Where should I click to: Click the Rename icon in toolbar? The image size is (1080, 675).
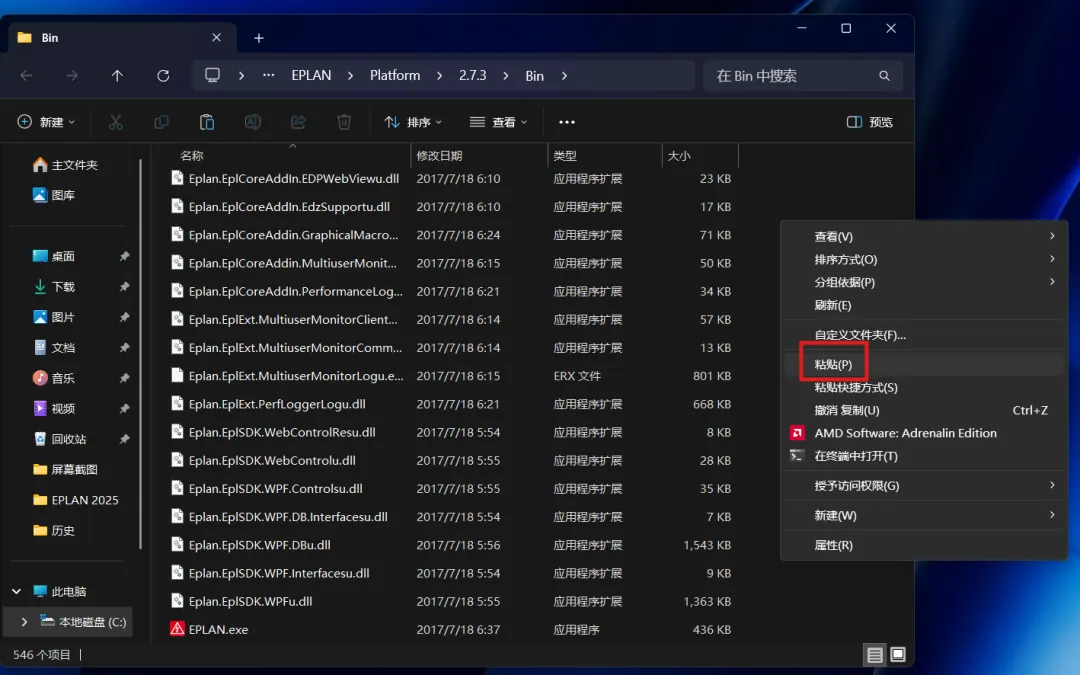click(x=253, y=122)
